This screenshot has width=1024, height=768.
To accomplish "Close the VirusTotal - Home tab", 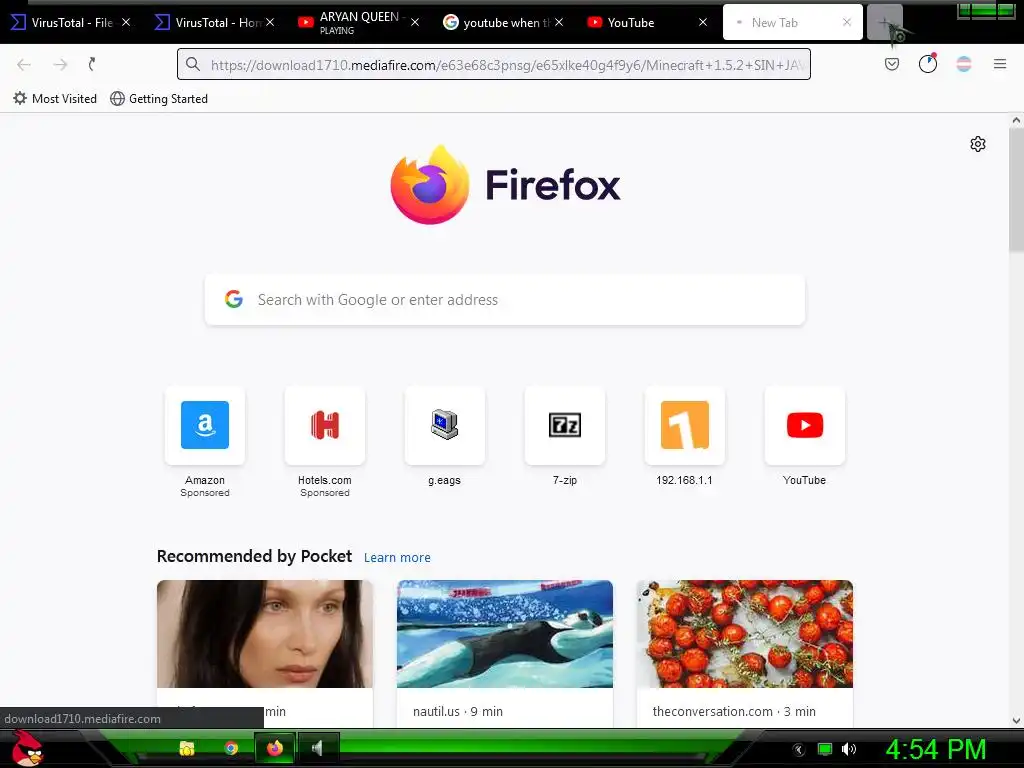I will point(270,22).
